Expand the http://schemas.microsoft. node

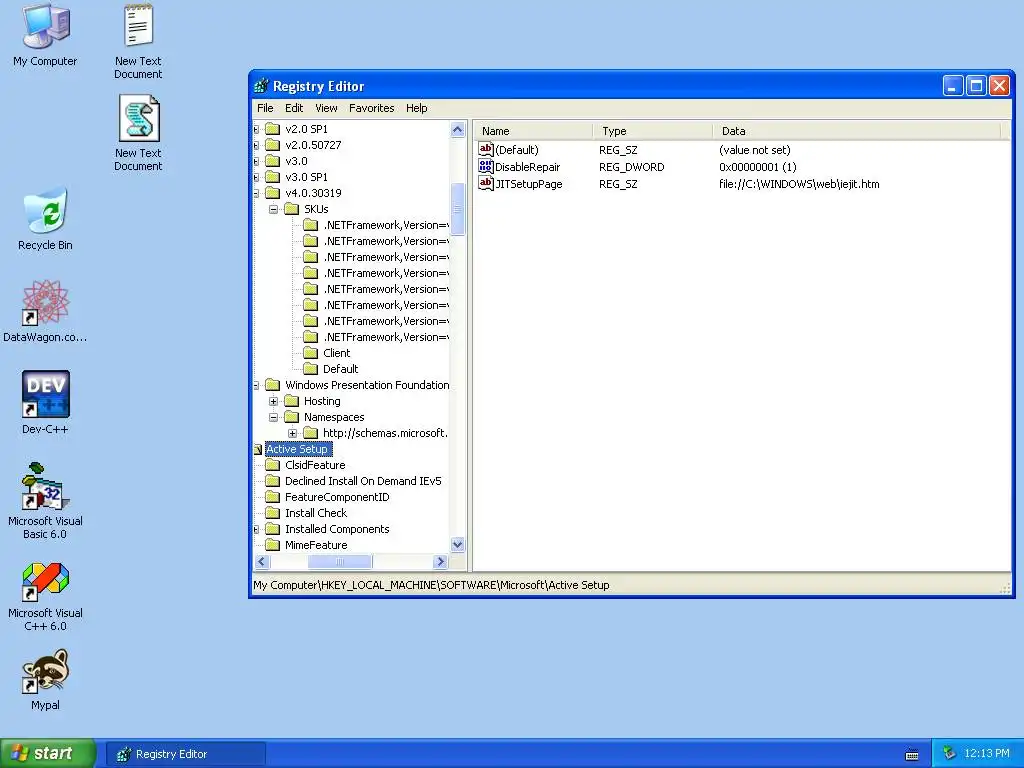[293, 433]
